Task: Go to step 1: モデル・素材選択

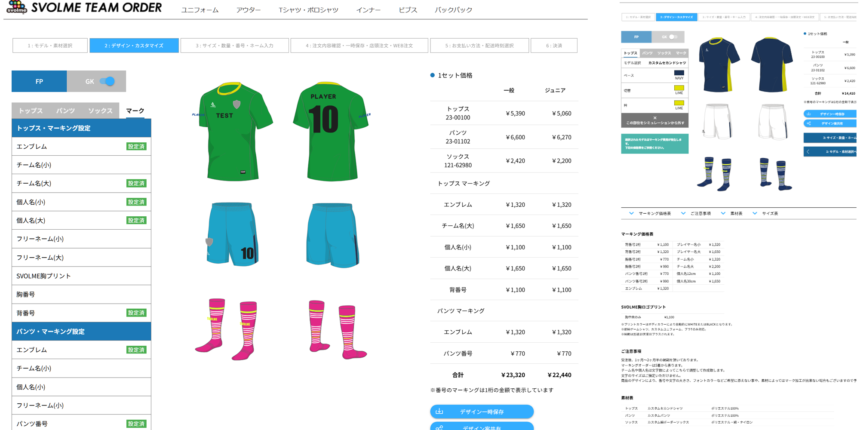Action: point(50,46)
